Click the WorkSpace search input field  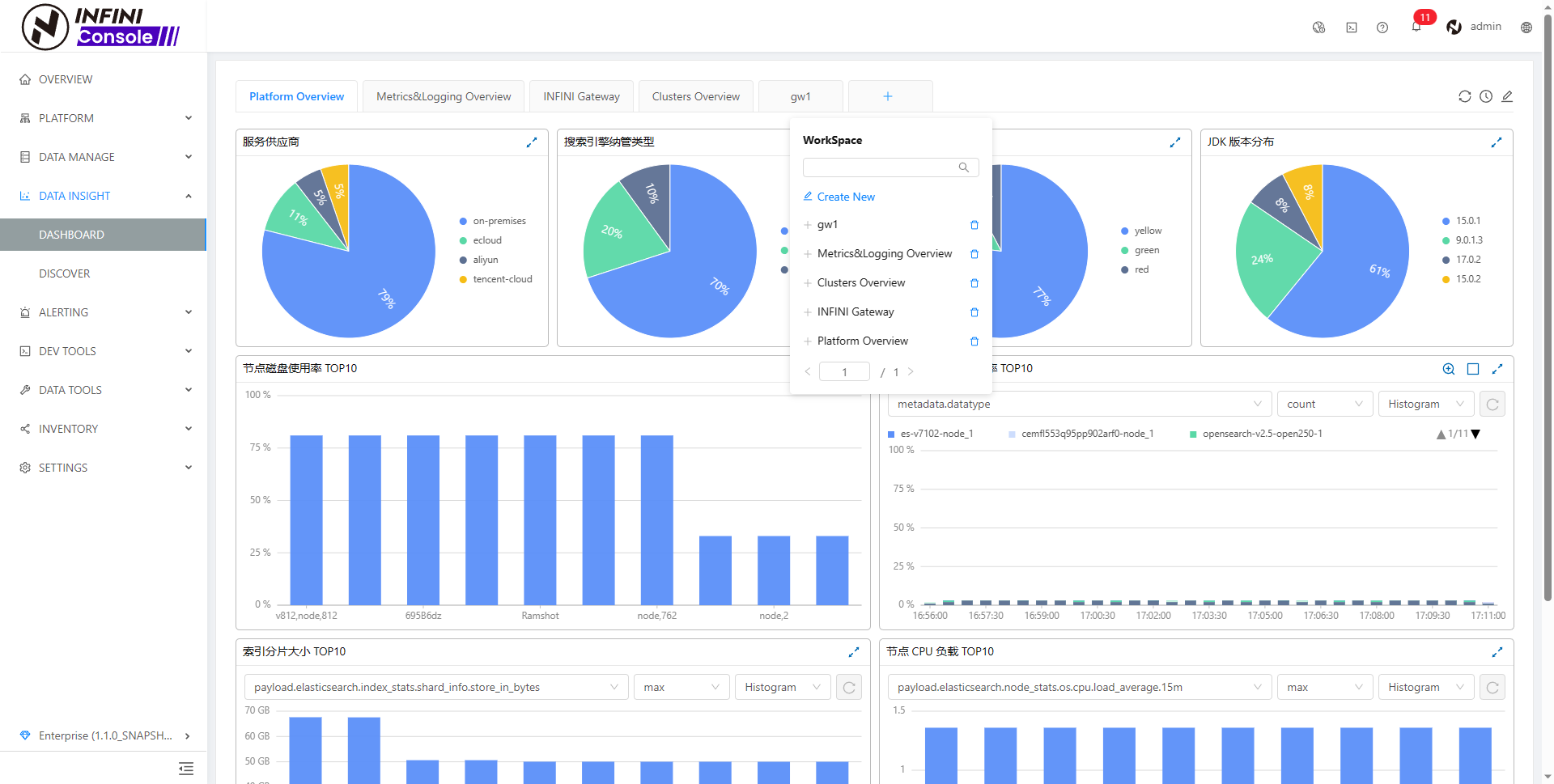coord(891,167)
